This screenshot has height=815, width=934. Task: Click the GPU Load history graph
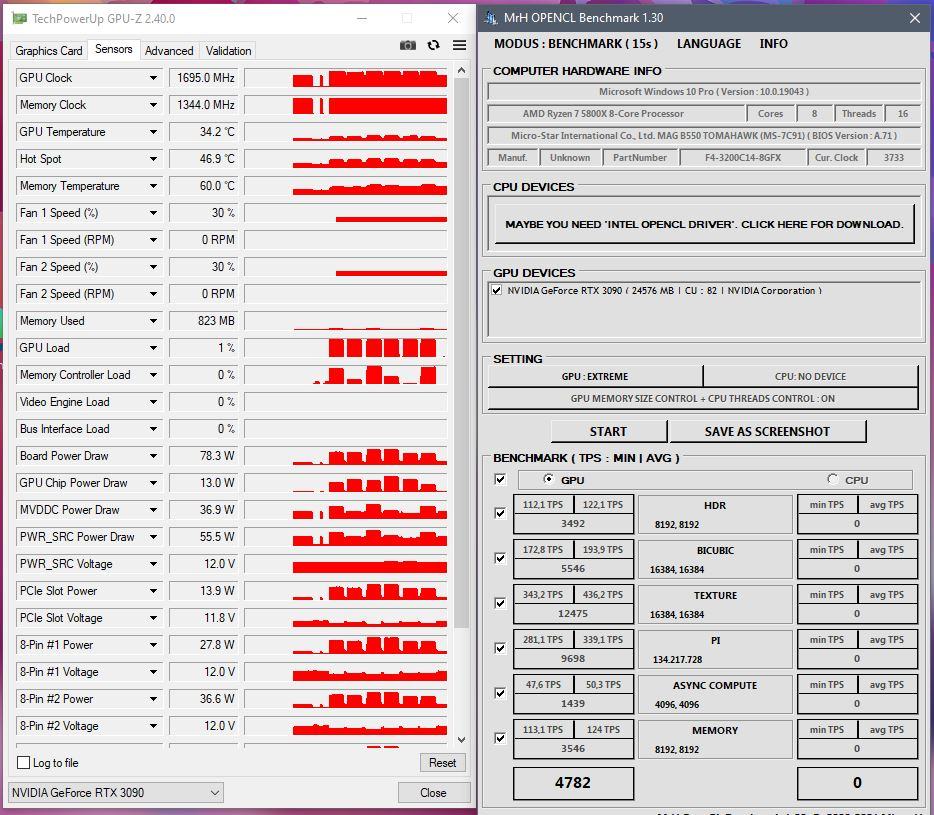pyautogui.click(x=345, y=348)
